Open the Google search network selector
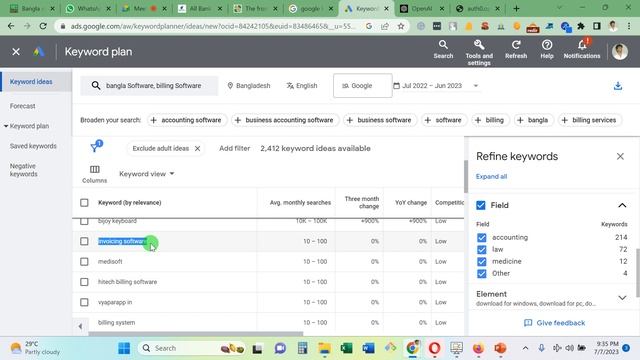 pos(362,86)
